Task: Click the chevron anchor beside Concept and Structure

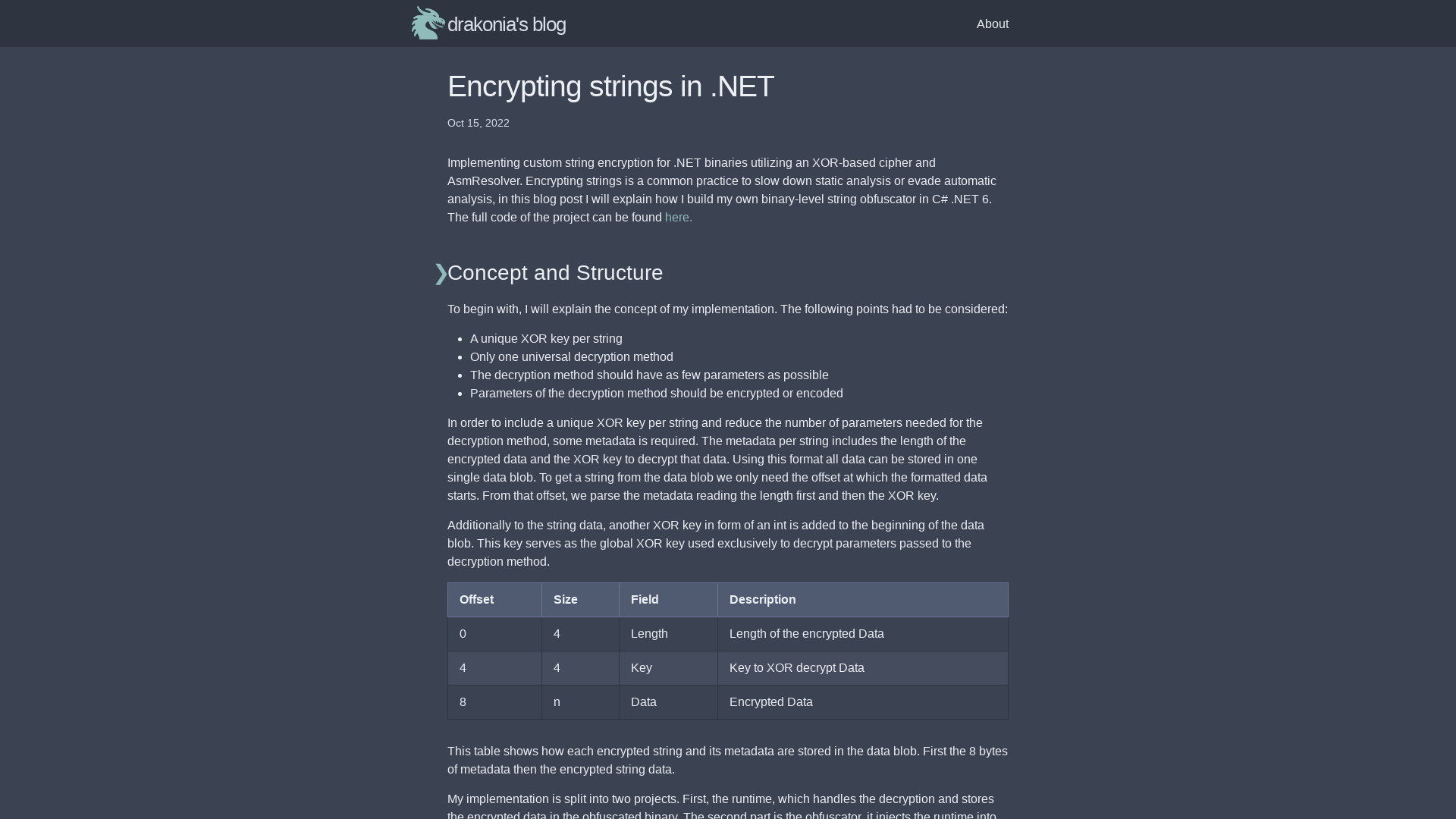Action: pos(440,274)
